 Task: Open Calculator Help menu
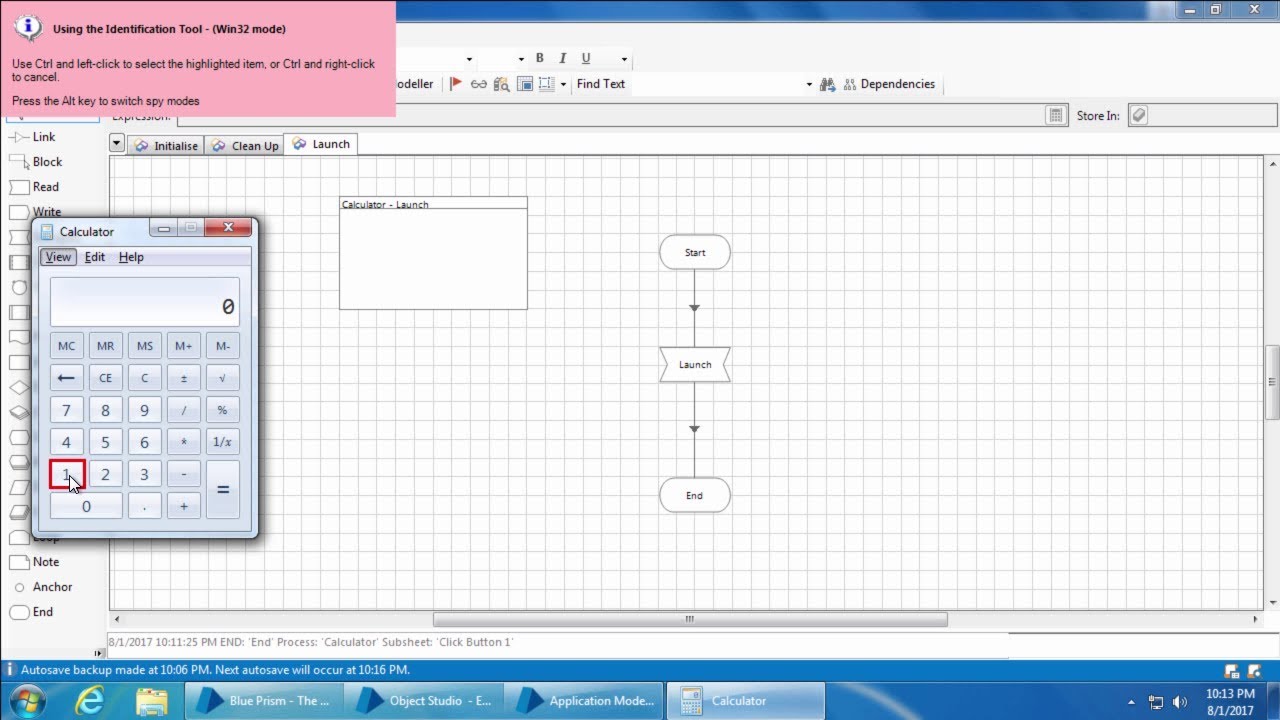[131, 257]
